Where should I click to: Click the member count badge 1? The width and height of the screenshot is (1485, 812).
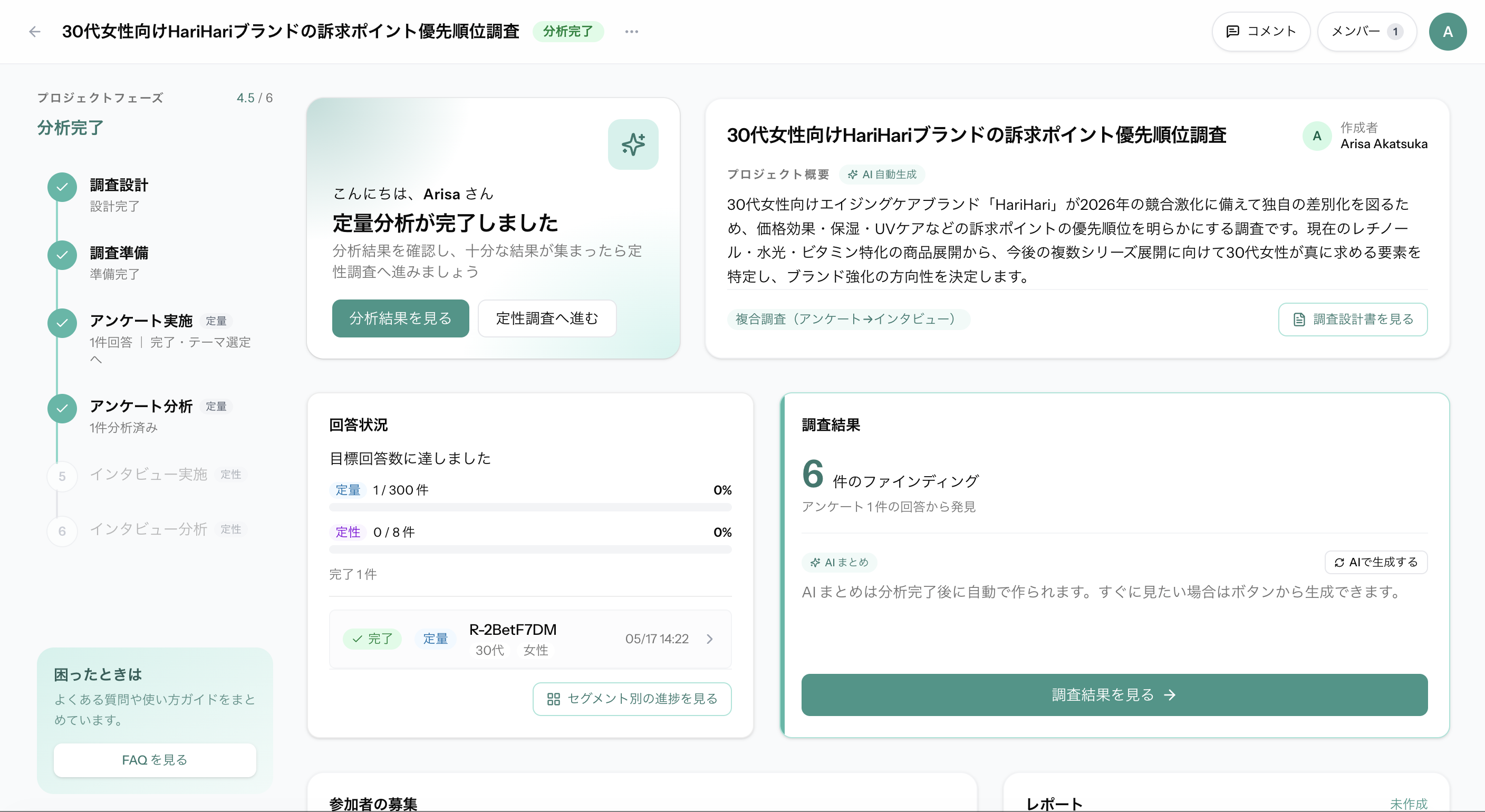coord(1395,32)
